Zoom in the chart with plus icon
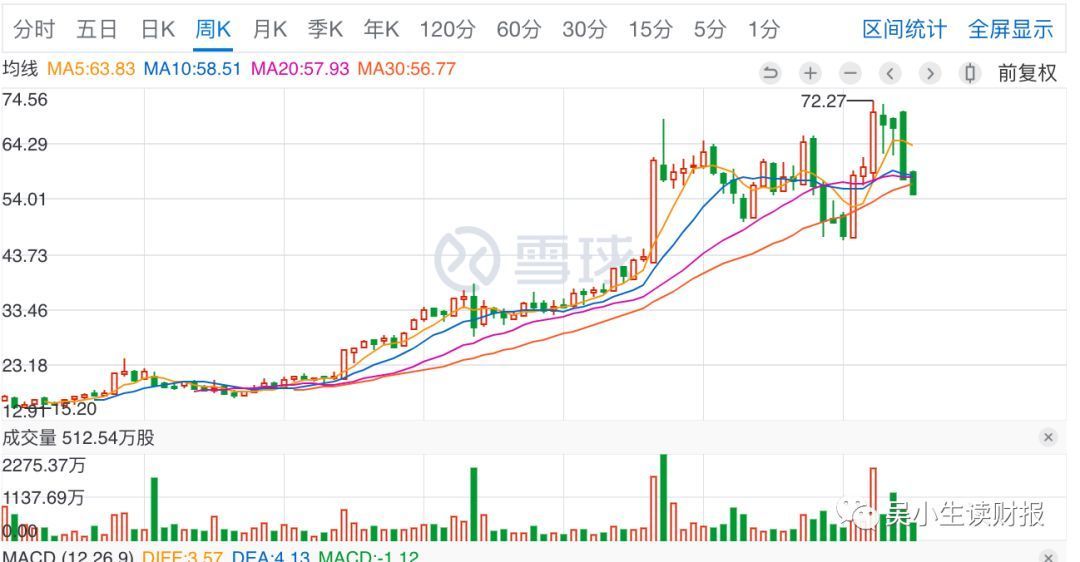 810,73
